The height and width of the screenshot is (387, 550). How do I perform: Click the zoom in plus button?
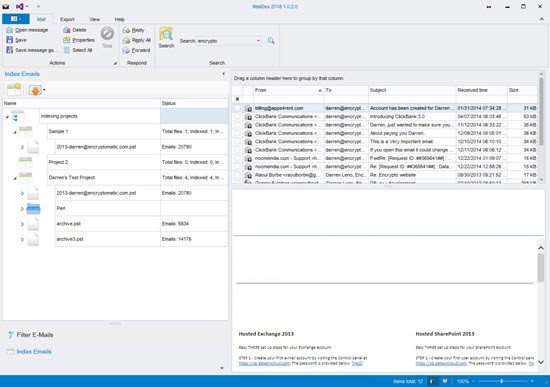coord(532,381)
